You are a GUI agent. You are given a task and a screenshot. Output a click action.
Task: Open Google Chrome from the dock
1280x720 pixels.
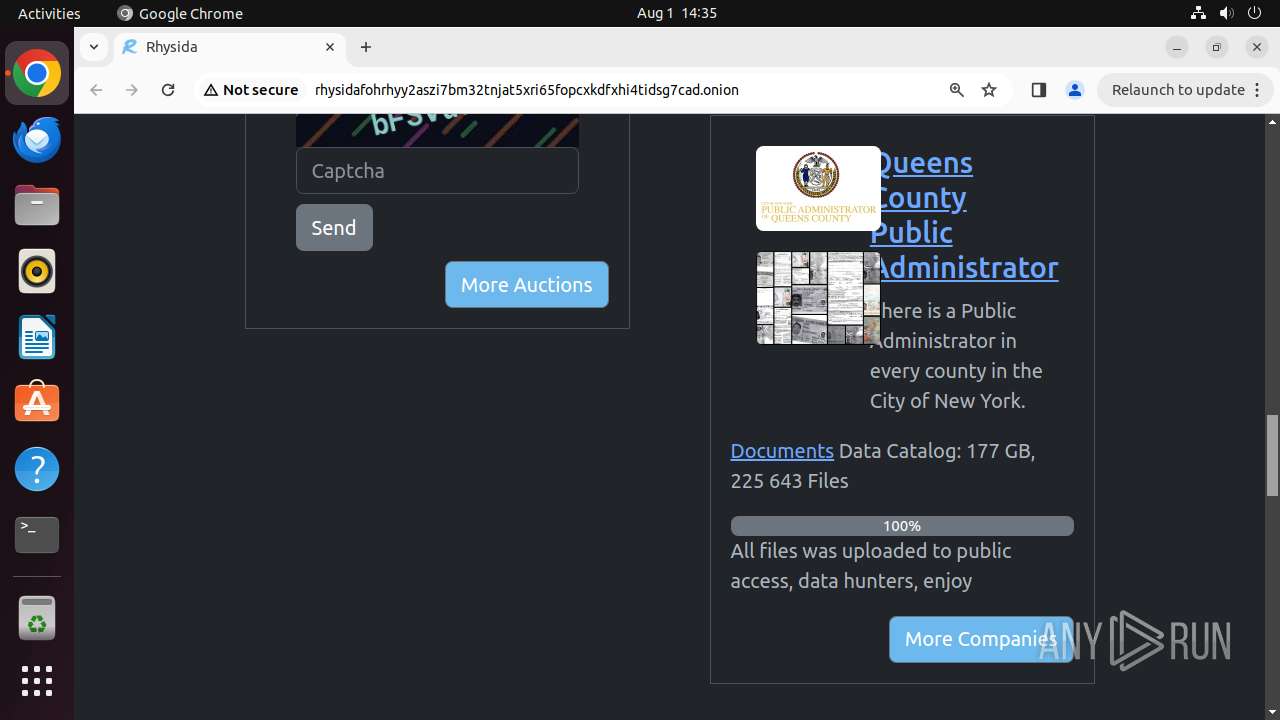[x=37, y=74]
